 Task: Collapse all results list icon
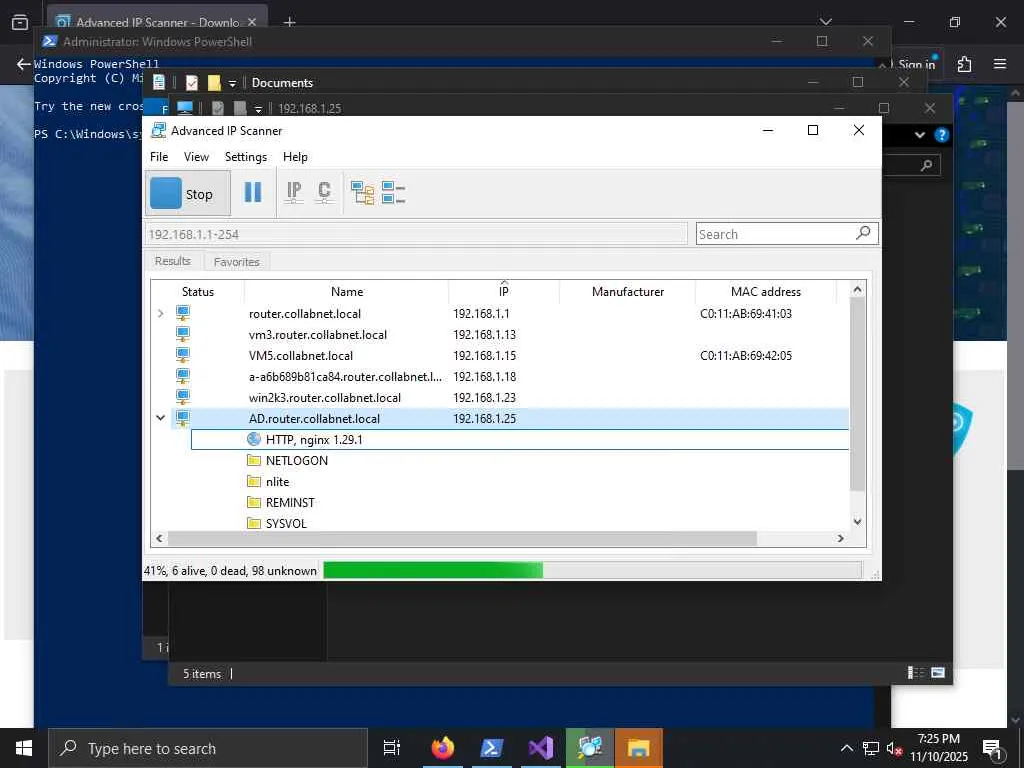pyautogui.click(x=393, y=193)
